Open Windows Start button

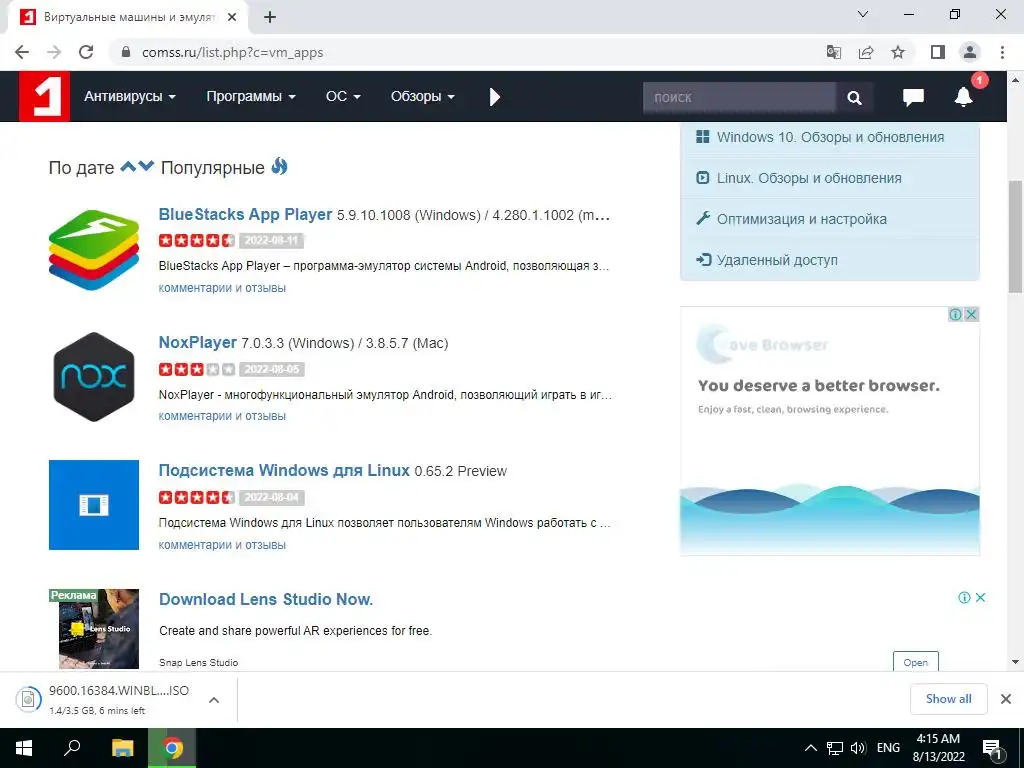[x=24, y=748]
